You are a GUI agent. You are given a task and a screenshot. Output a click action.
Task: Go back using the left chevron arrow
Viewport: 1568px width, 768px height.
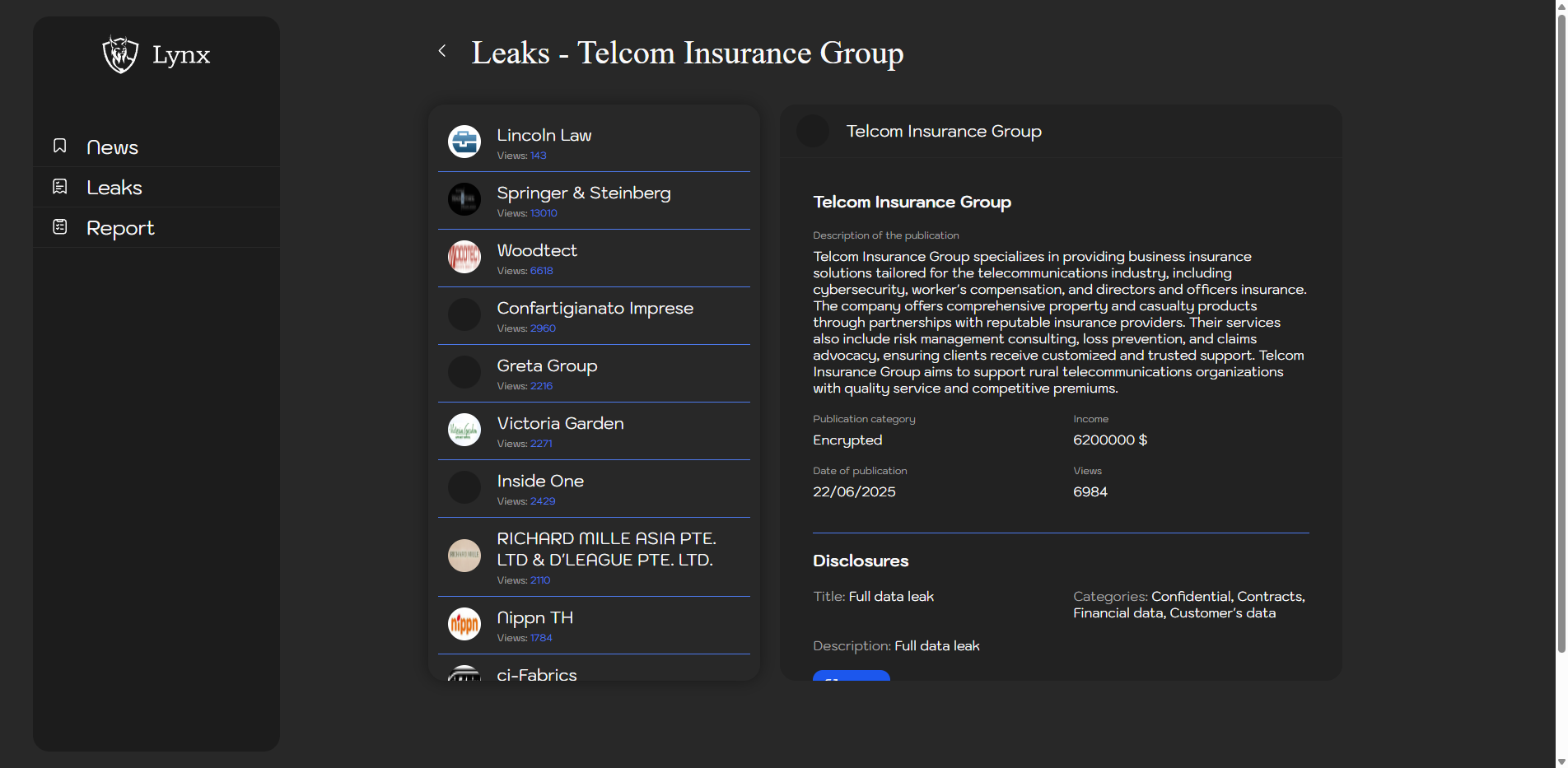pyautogui.click(x=442, y=51)
